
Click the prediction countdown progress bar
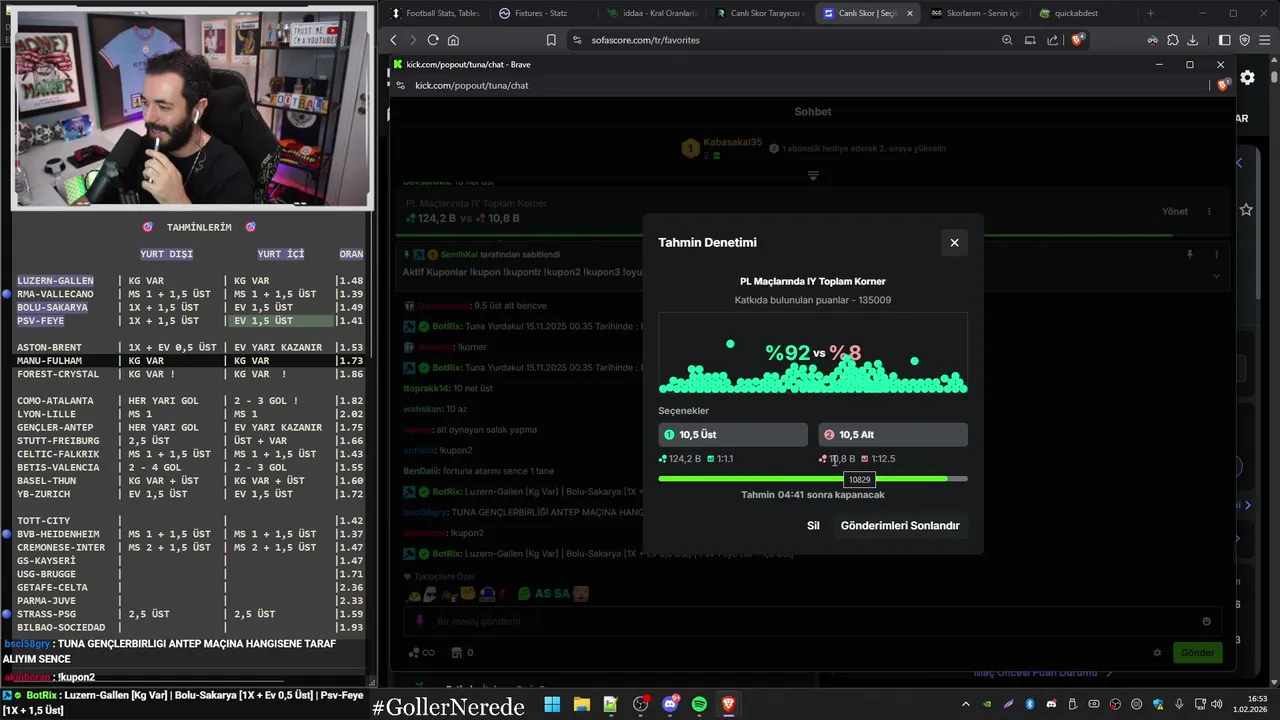pos(813,479)
